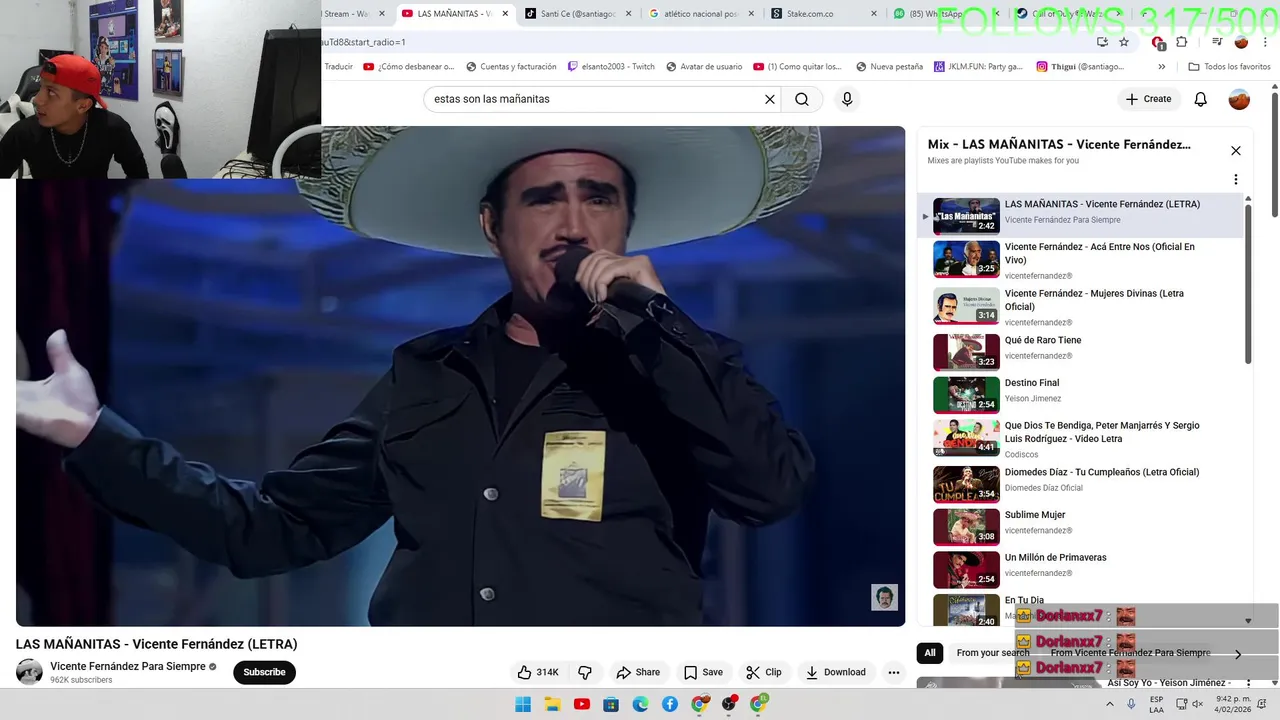
Task: Open the elsanto2003 - Twitch bookmark
Action: 611,67
